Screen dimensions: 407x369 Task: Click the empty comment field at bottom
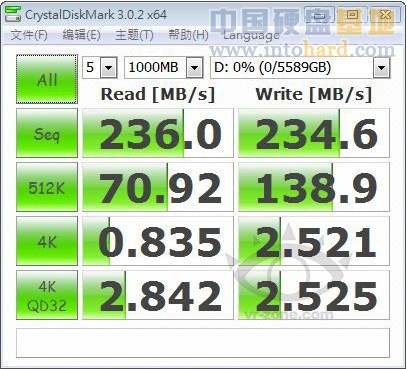pyautogui.click(x=203, y=343)
